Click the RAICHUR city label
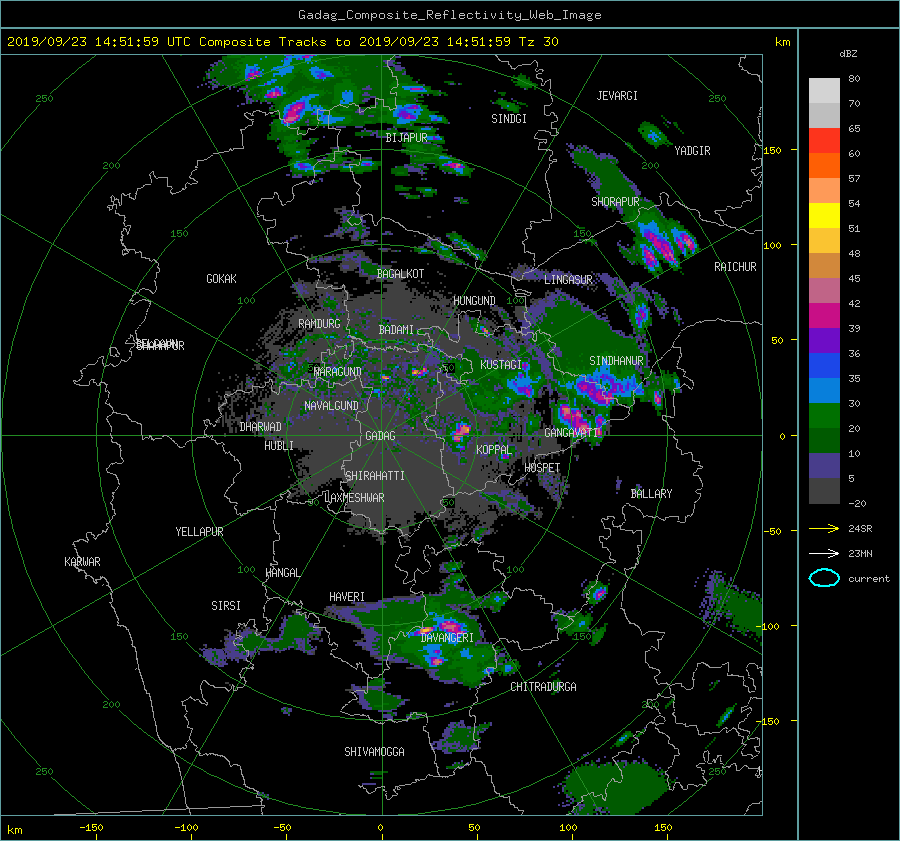This screenshot has width=900, height=841. (735, 267)
